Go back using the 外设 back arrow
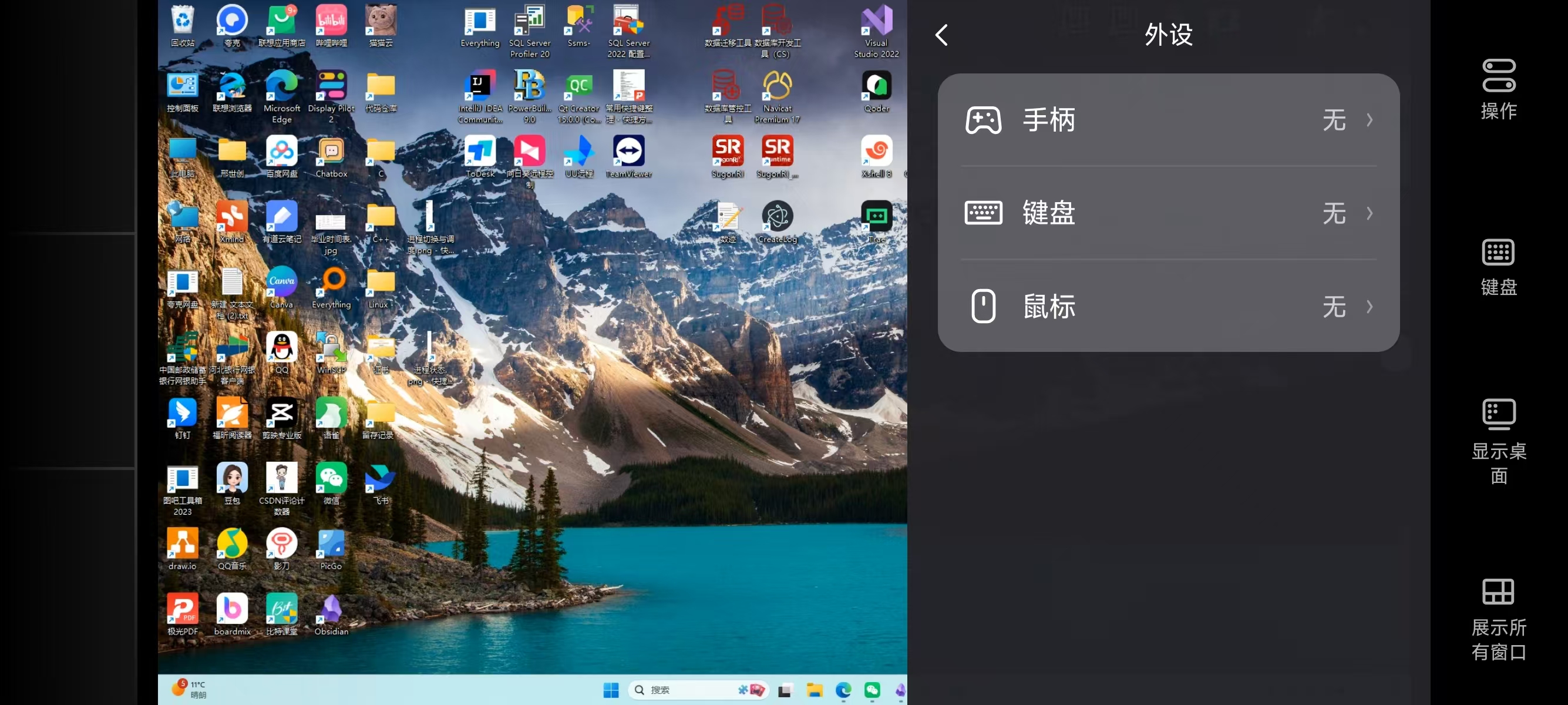This screenshot has width=1568, height=705. (941, 35)
